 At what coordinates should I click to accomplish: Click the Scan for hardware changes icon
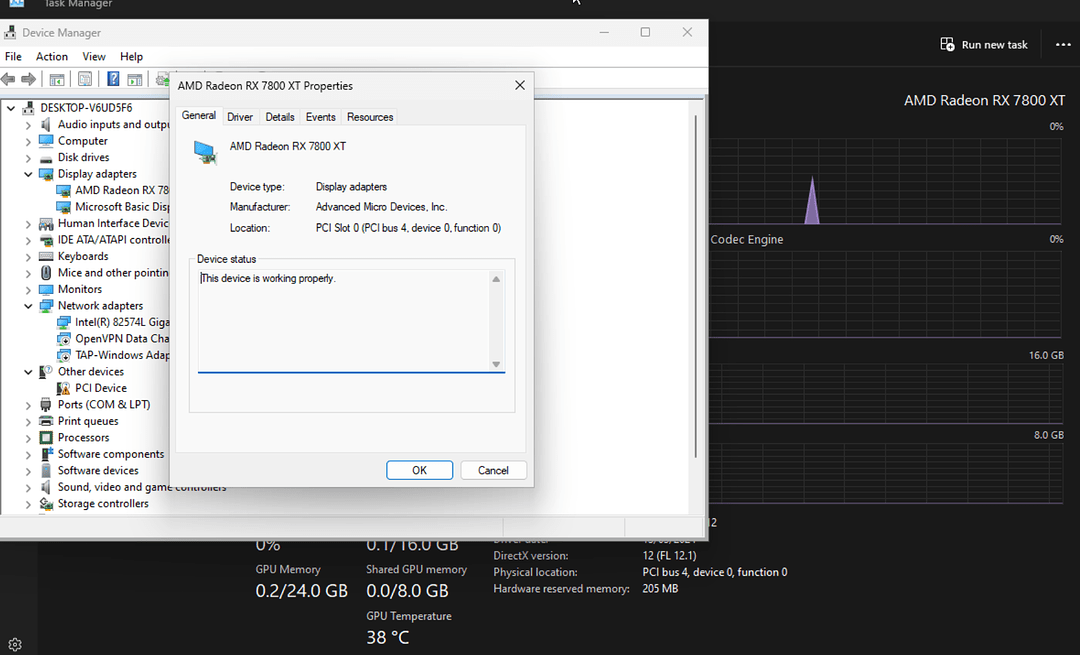tap(160, 79)
